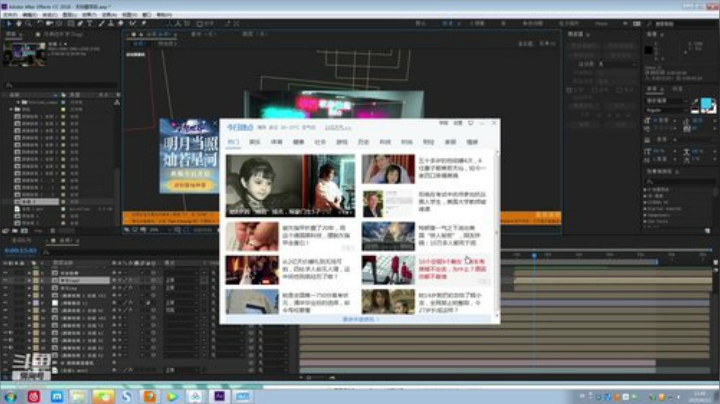
Task: Open the red NetEase Music taskbar icon
Action: tap(34, 396)
